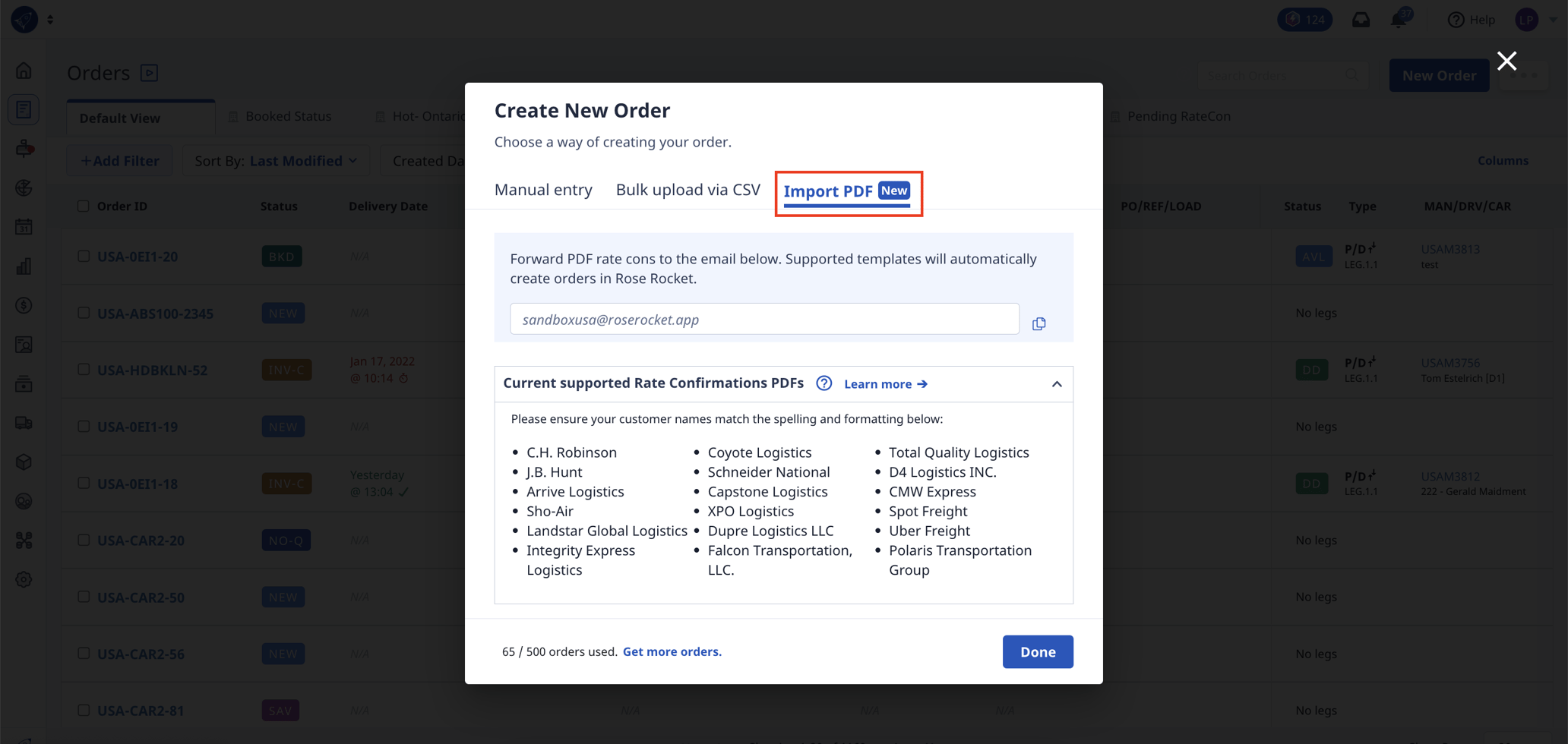Open the settings gear in left sidebar
The width and height of the screenshot is (1568, 744).
[24, 580]
